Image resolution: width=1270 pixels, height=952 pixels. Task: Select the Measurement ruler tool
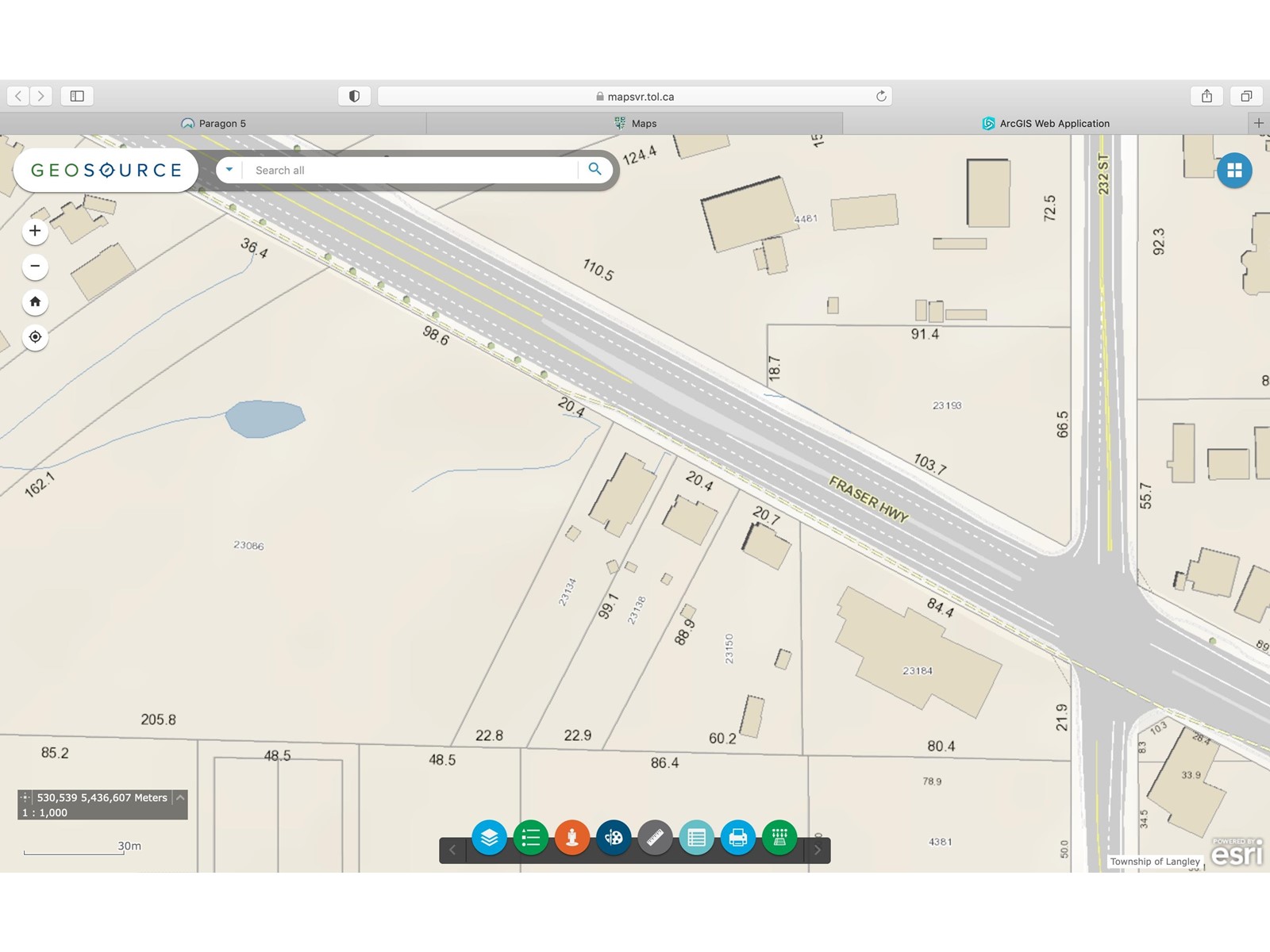pos(655,838)
